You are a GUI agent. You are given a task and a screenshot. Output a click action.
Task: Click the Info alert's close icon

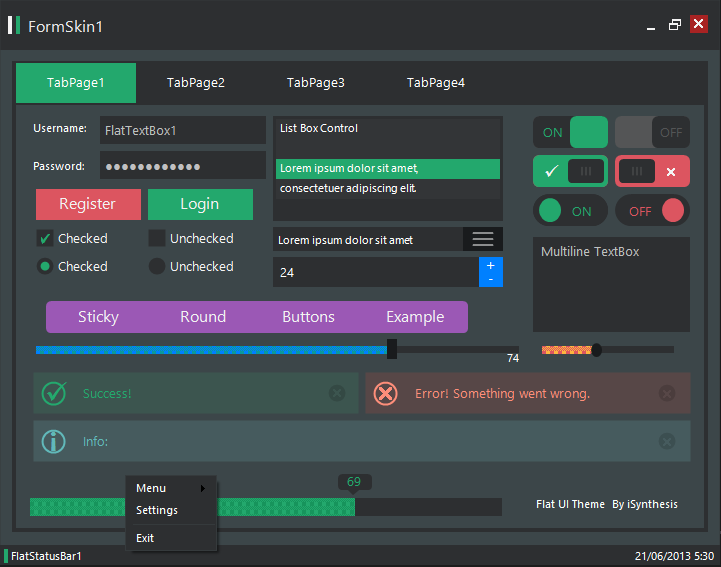click(x=667, y=441)
